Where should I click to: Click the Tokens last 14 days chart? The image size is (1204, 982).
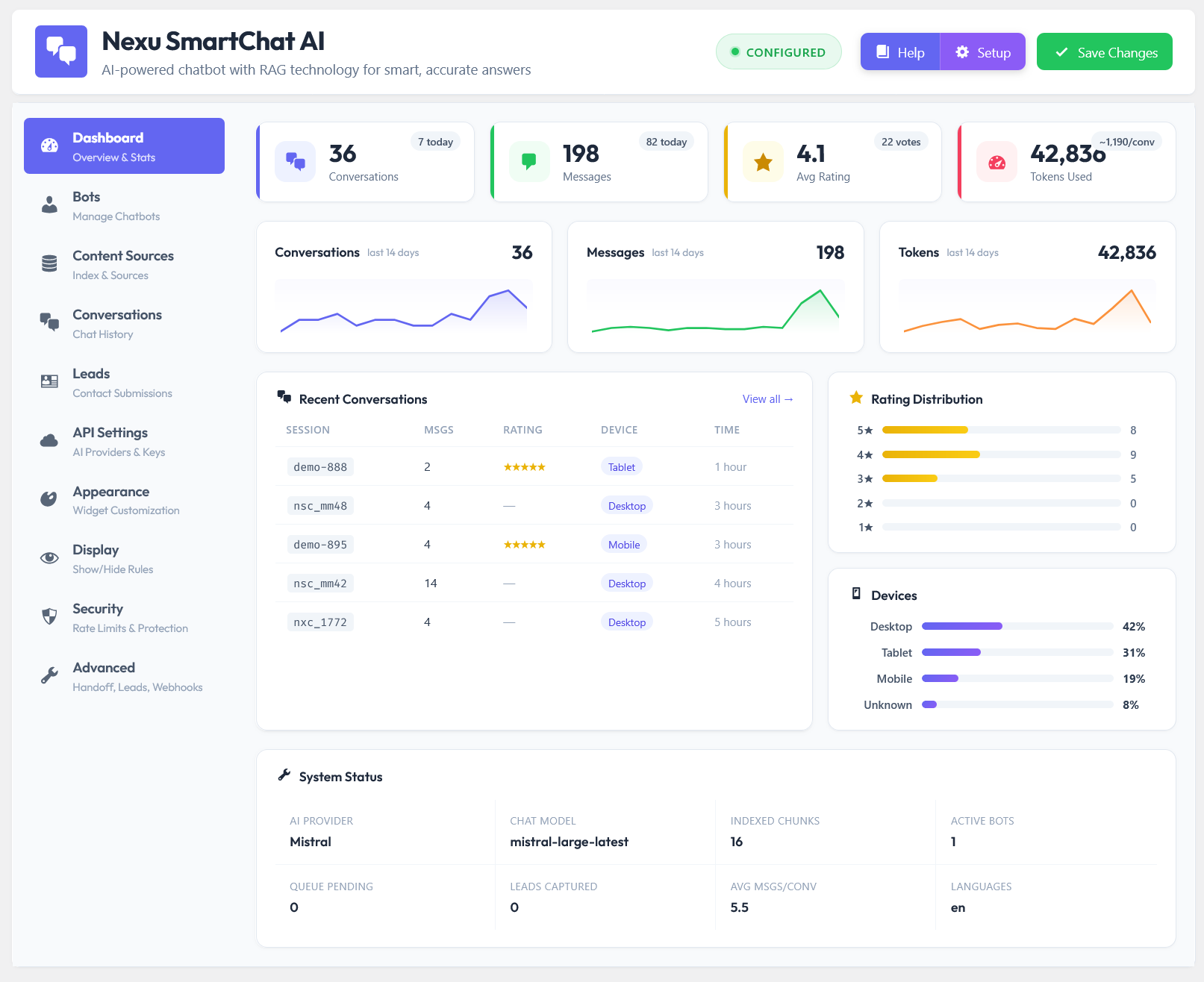tap(1027, 307)
